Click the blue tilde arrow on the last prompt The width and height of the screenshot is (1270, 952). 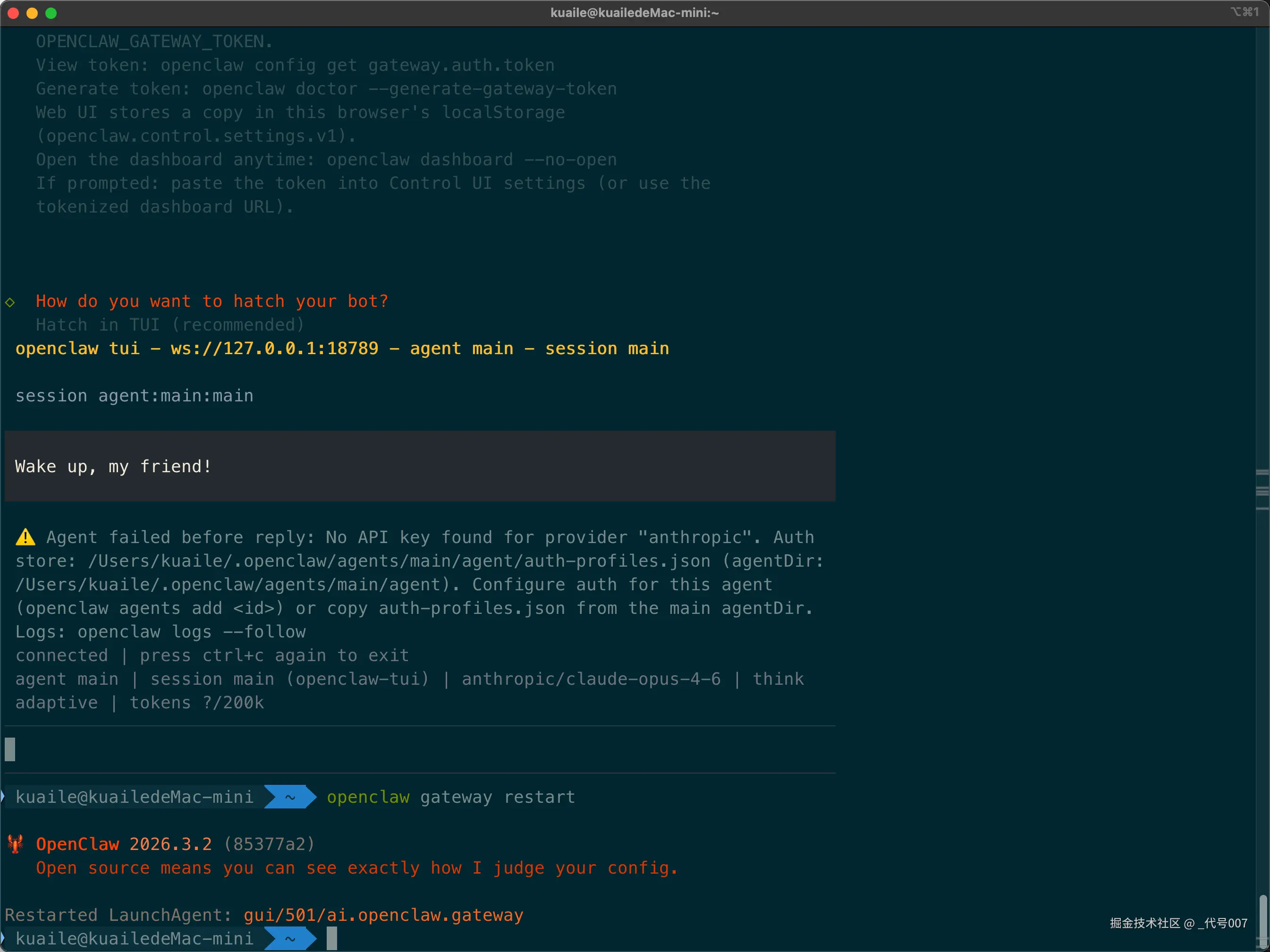tap(290, 939)
